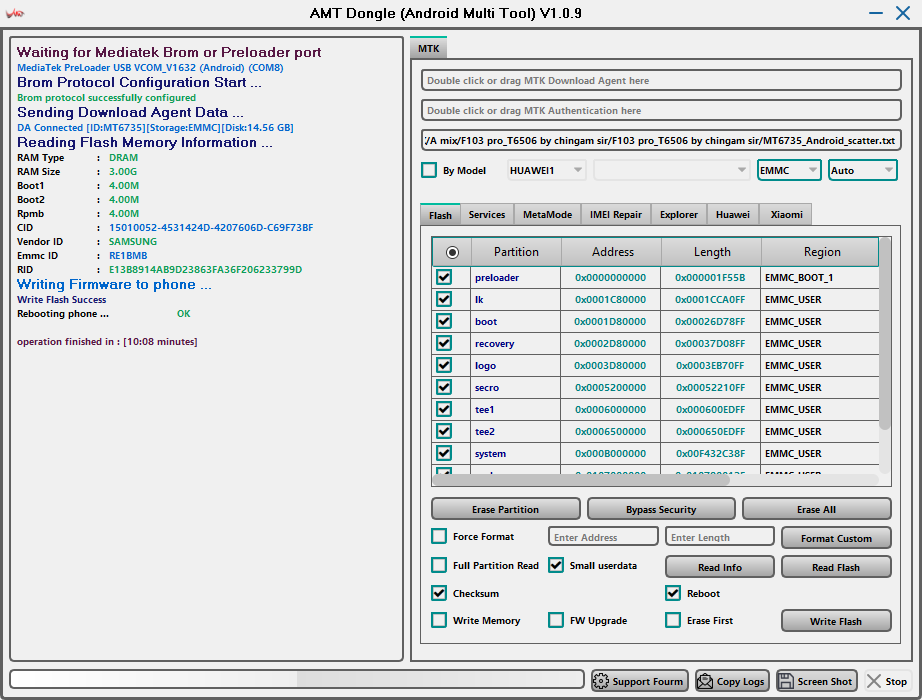Click the Erase All button
This screenshot has height=700, width=922.
[817, 509]
